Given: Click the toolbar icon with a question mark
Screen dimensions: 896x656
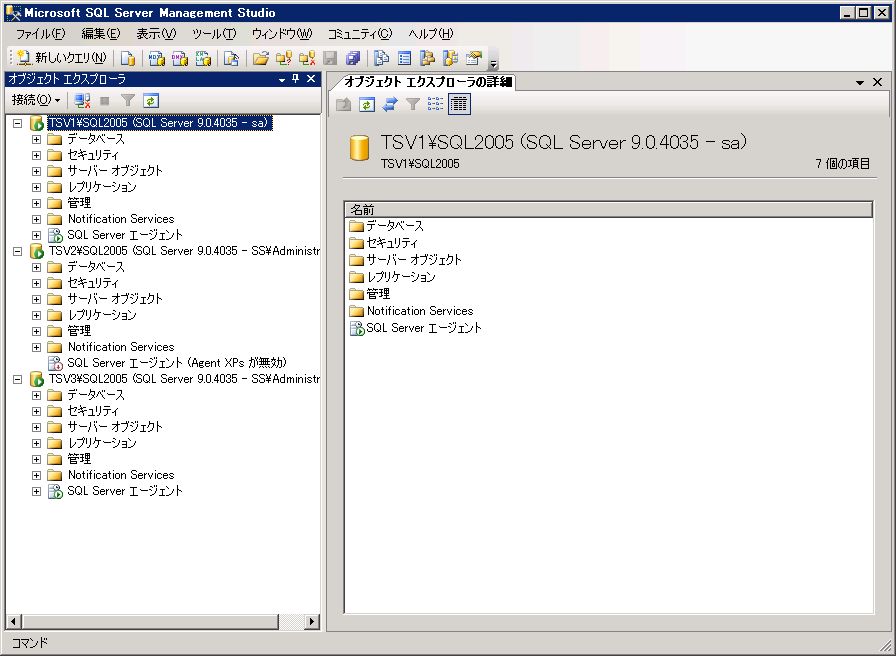Looking at the screenshot, I should [x=284, y=58].
